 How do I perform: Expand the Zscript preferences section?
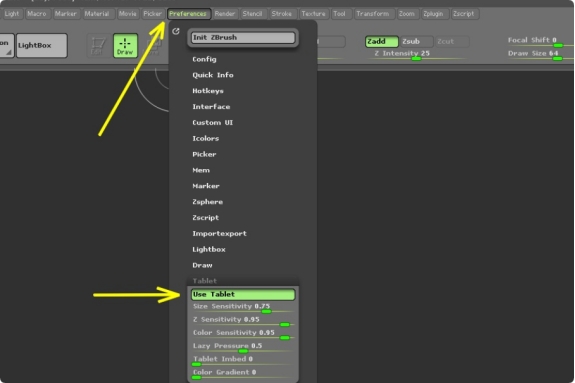205,217
